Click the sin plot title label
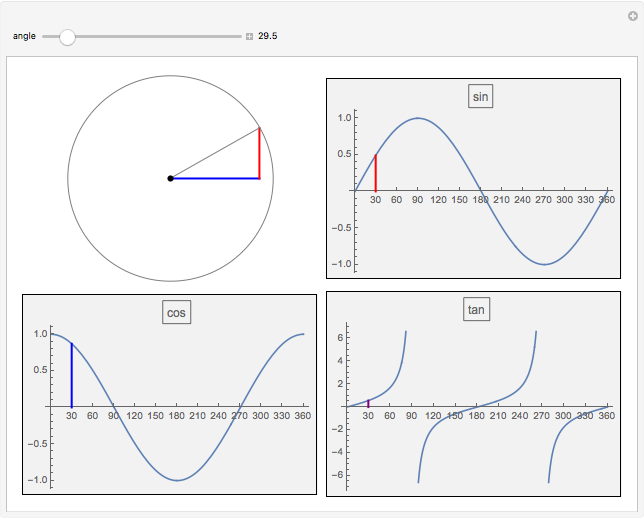 tap(481, 96)
